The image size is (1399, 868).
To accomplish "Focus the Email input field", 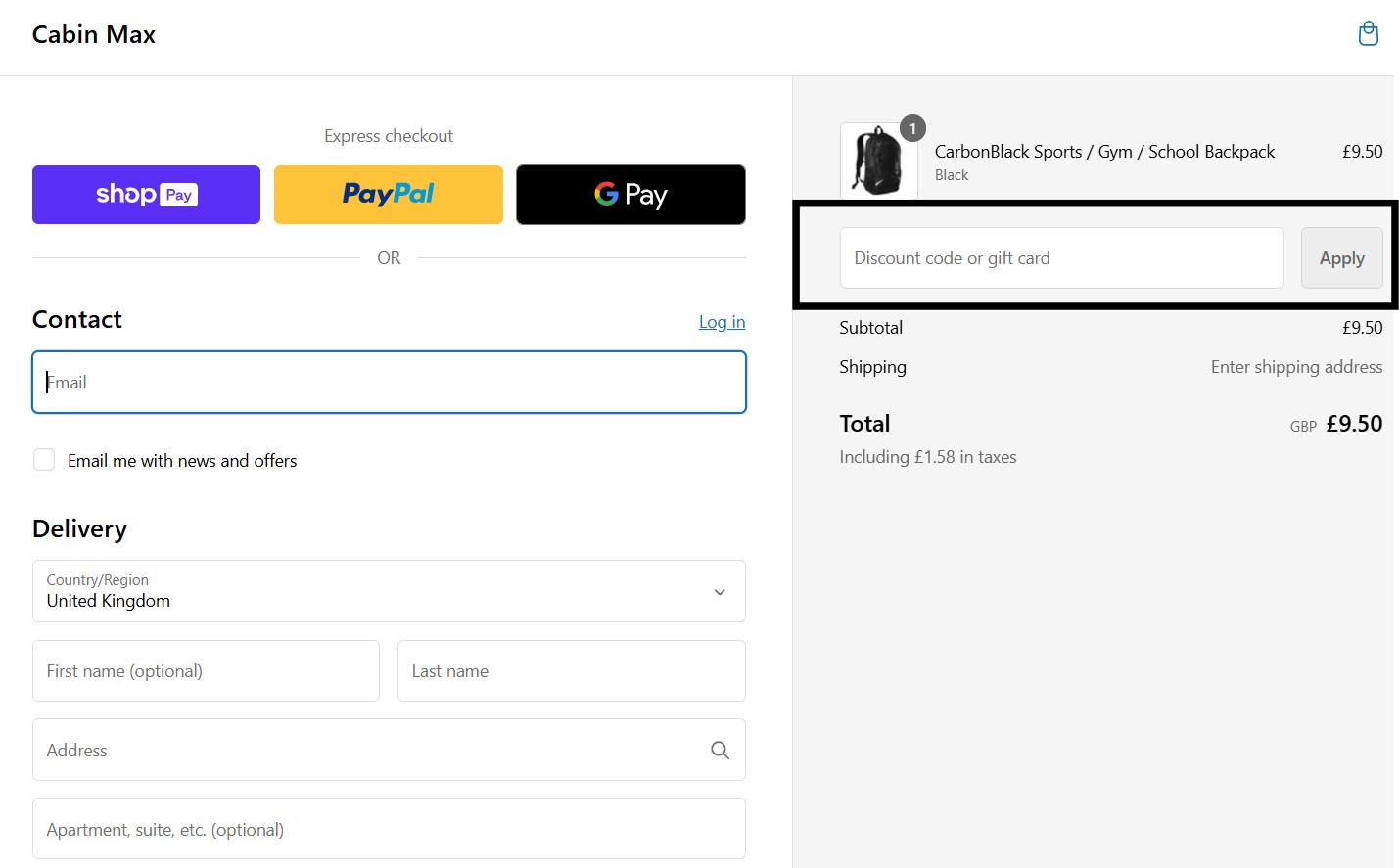I will [x=389, y=383].
